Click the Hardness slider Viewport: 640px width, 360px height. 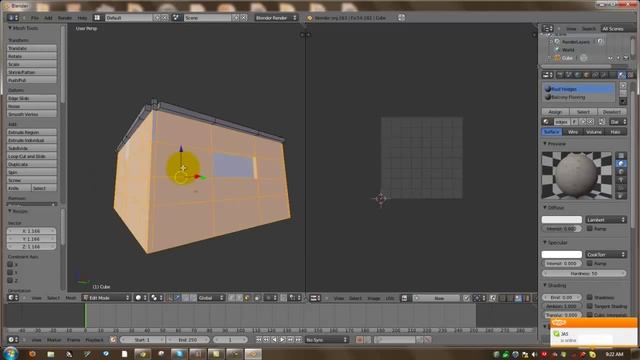(584, 273)
